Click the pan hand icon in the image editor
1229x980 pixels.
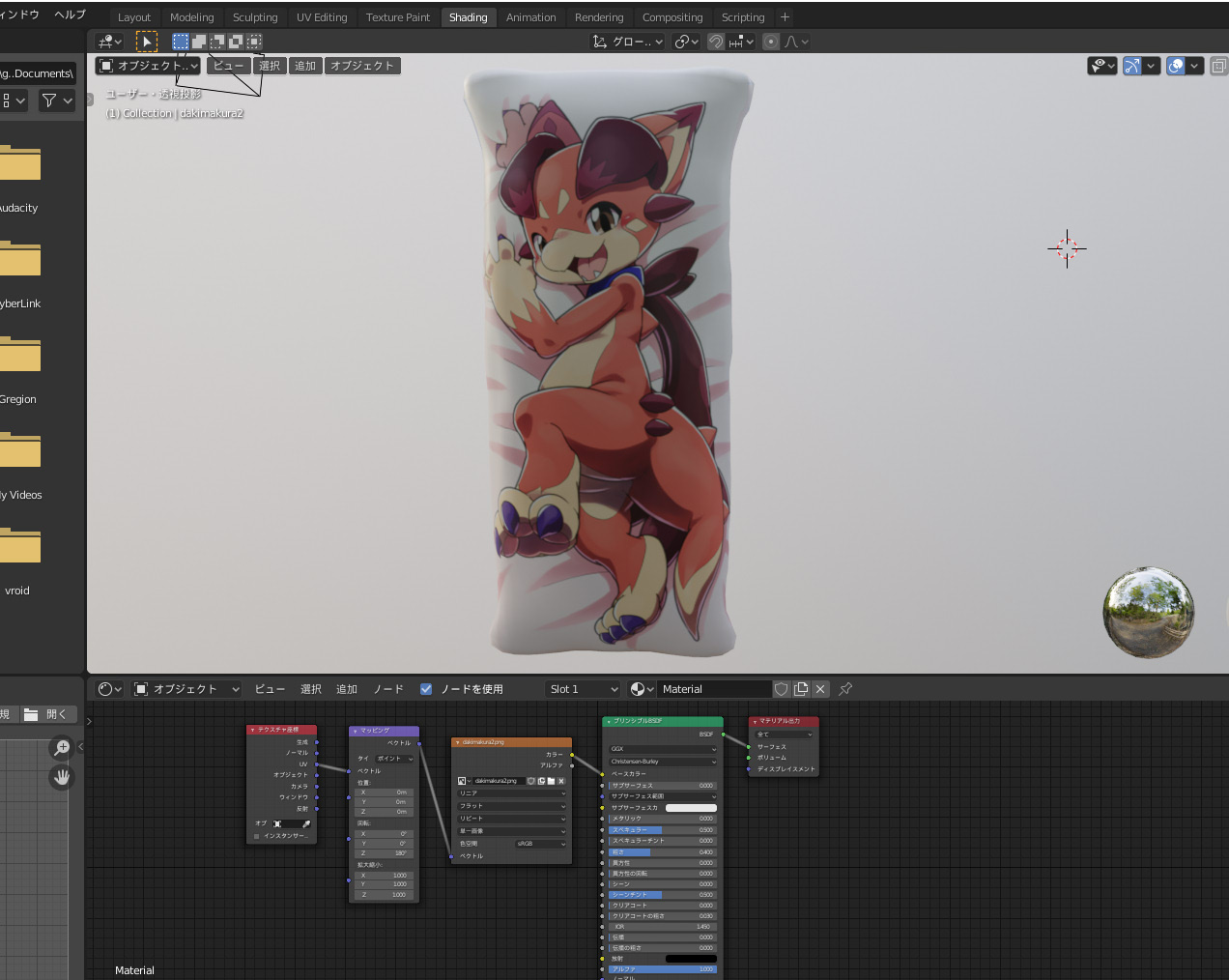point(61,777)
